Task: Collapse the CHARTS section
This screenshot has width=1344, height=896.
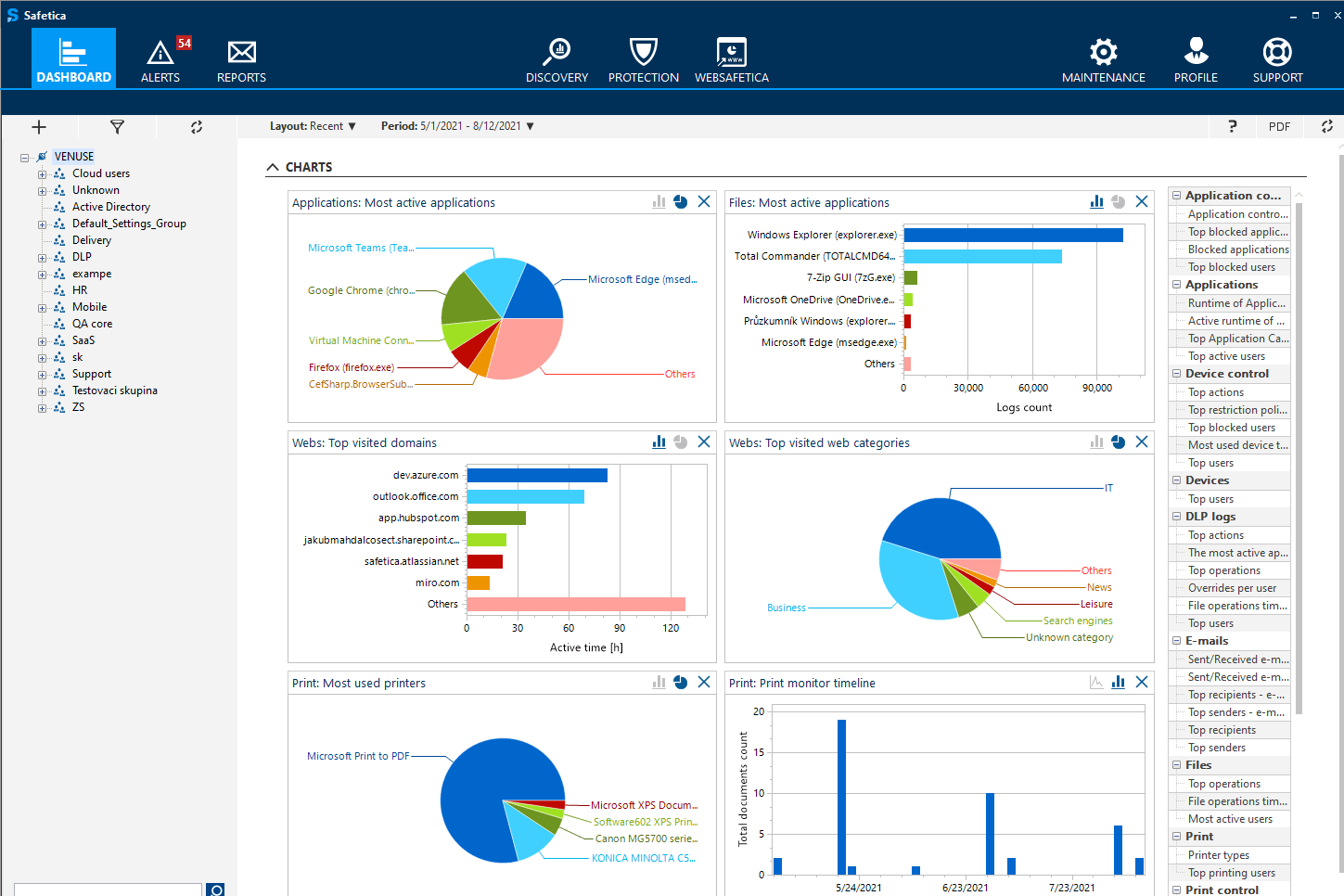Action: pos(273,167)
